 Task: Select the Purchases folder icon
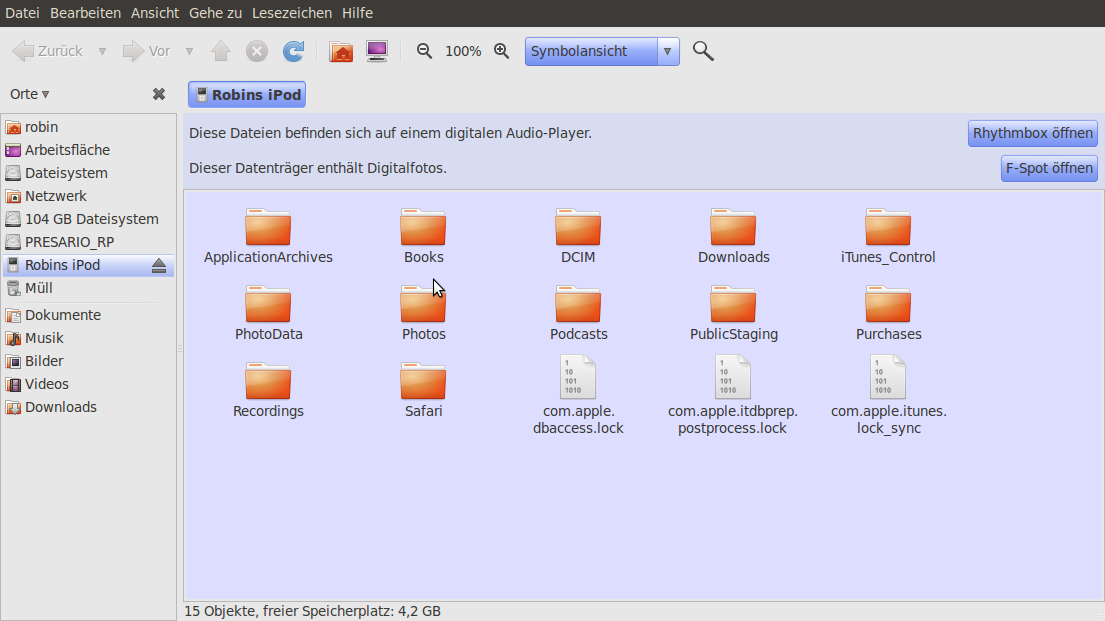(x=888, y=304)
